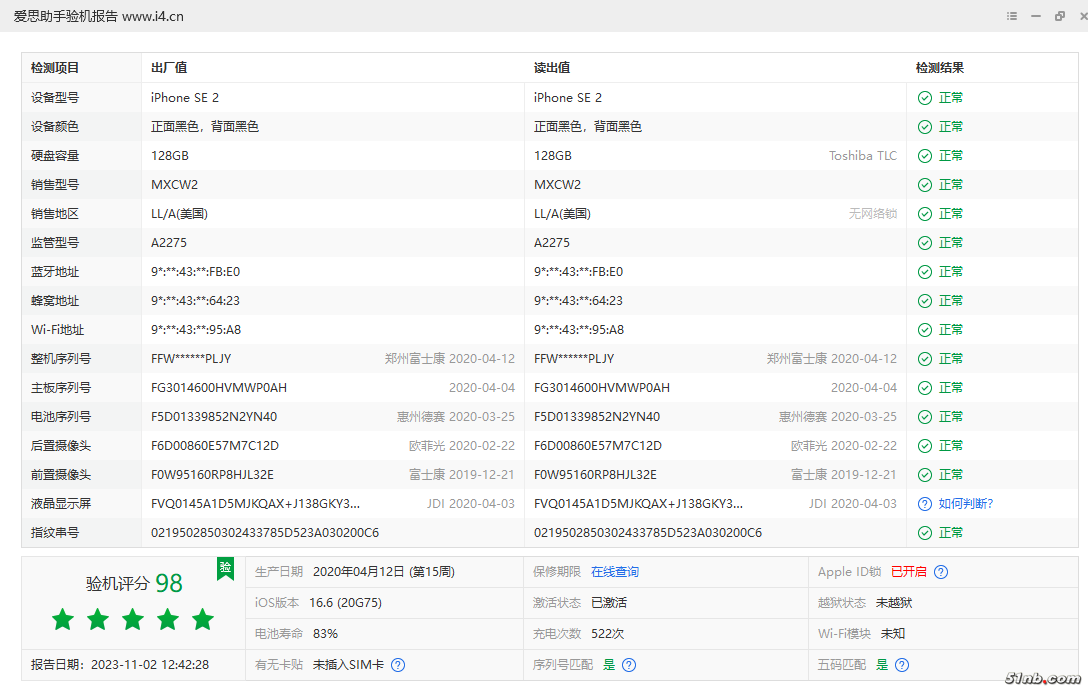Click the green check icon for 蜂窝地址
Image resolution: width=1088 pixels, height=691 pixels.
pyautogui.click(x=925, y=301)
